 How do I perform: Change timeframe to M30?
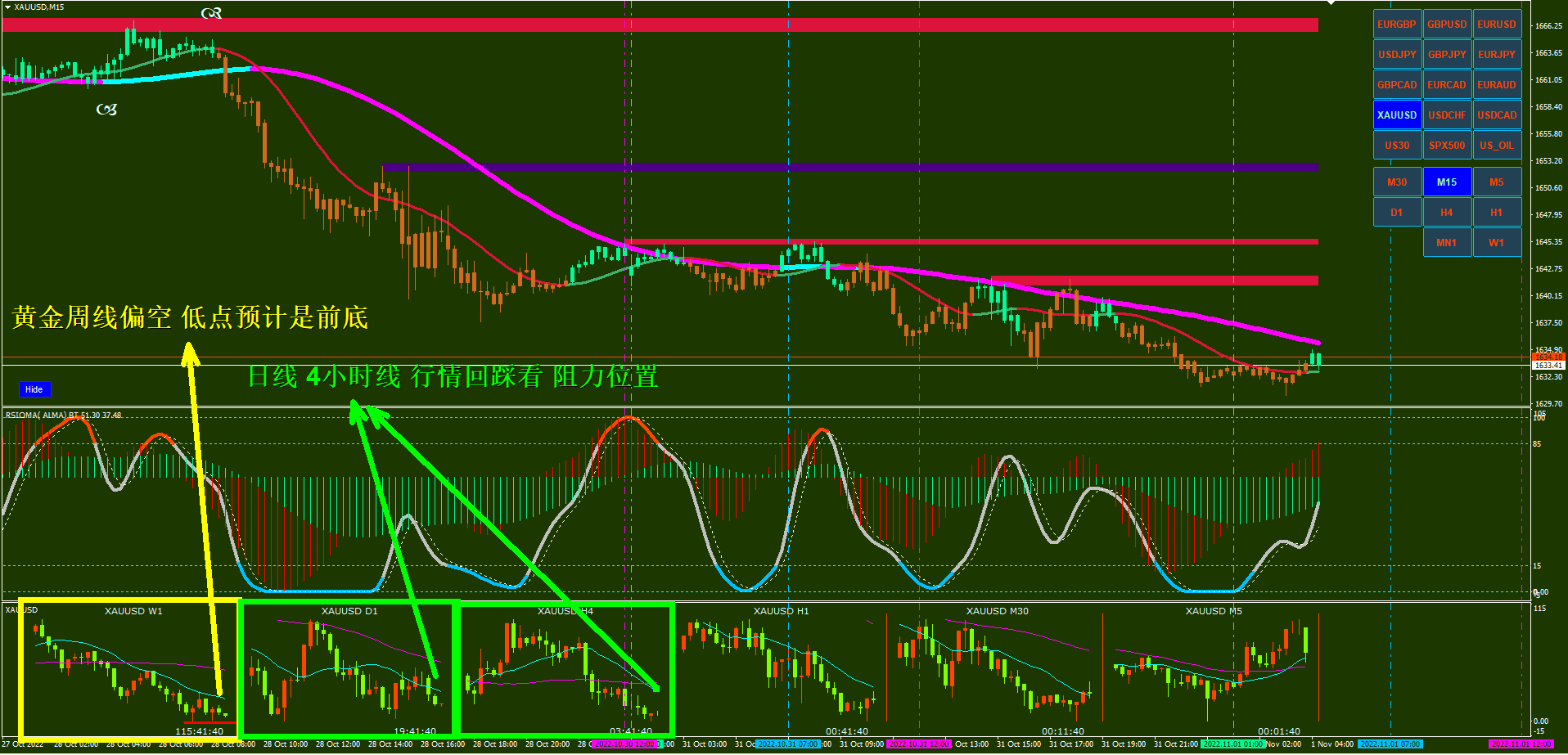[1397, 182]
